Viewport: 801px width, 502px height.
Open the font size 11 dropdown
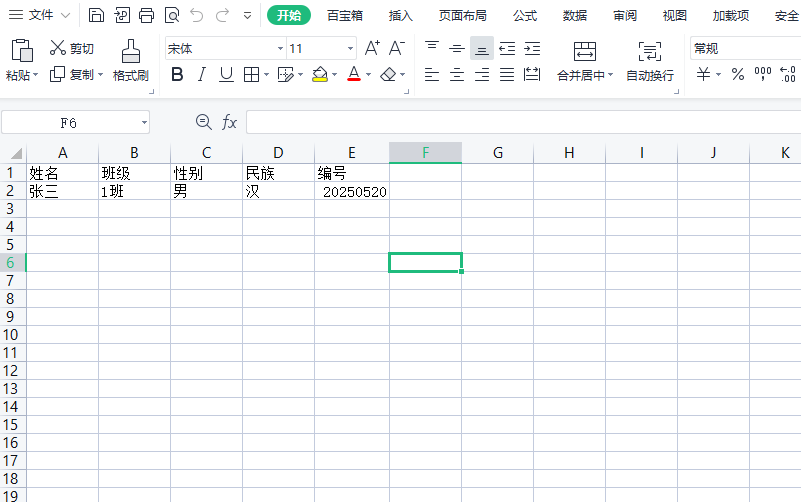pyautogui.click(x=350, y=49)
